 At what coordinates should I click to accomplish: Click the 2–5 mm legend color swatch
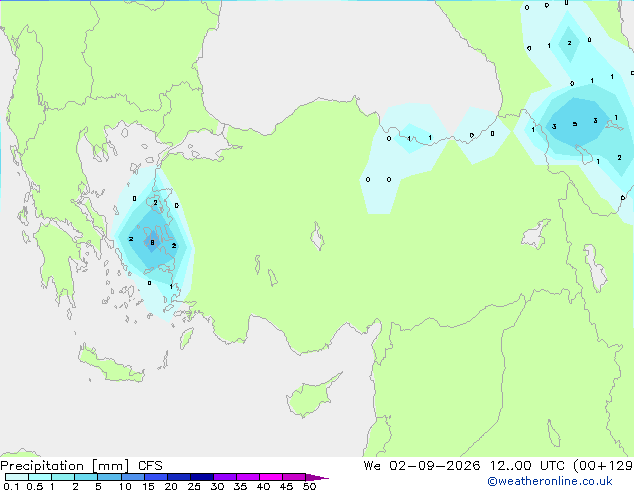[86, 477]
